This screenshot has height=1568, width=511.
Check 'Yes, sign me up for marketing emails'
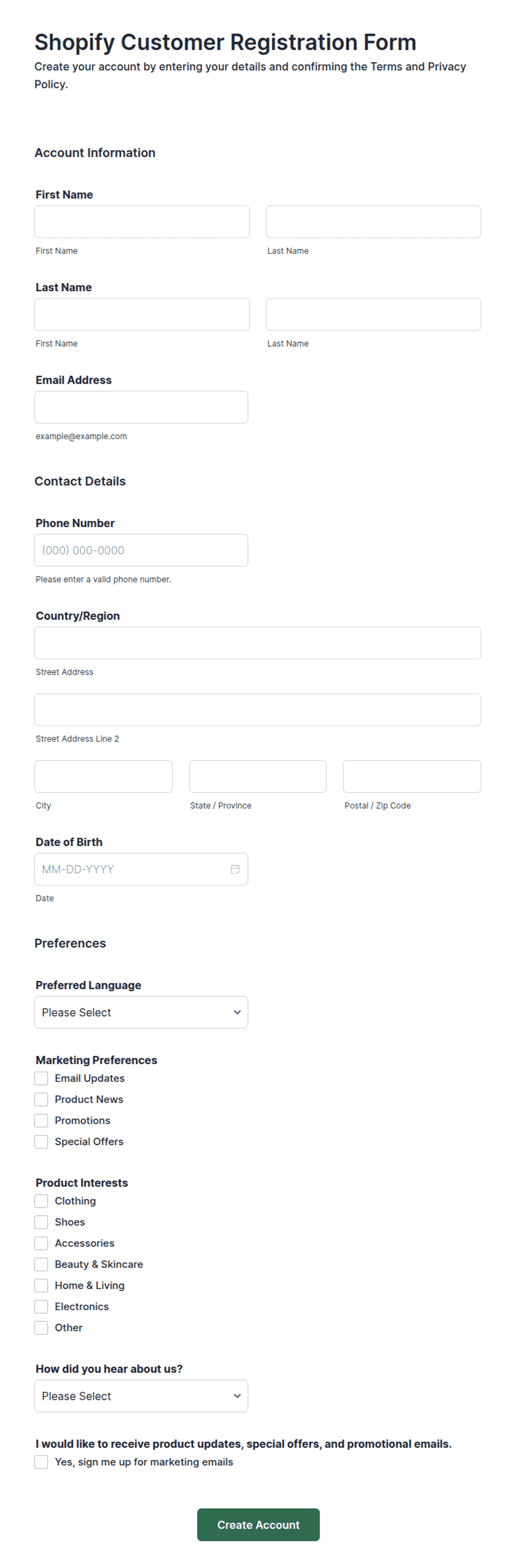41,1462
